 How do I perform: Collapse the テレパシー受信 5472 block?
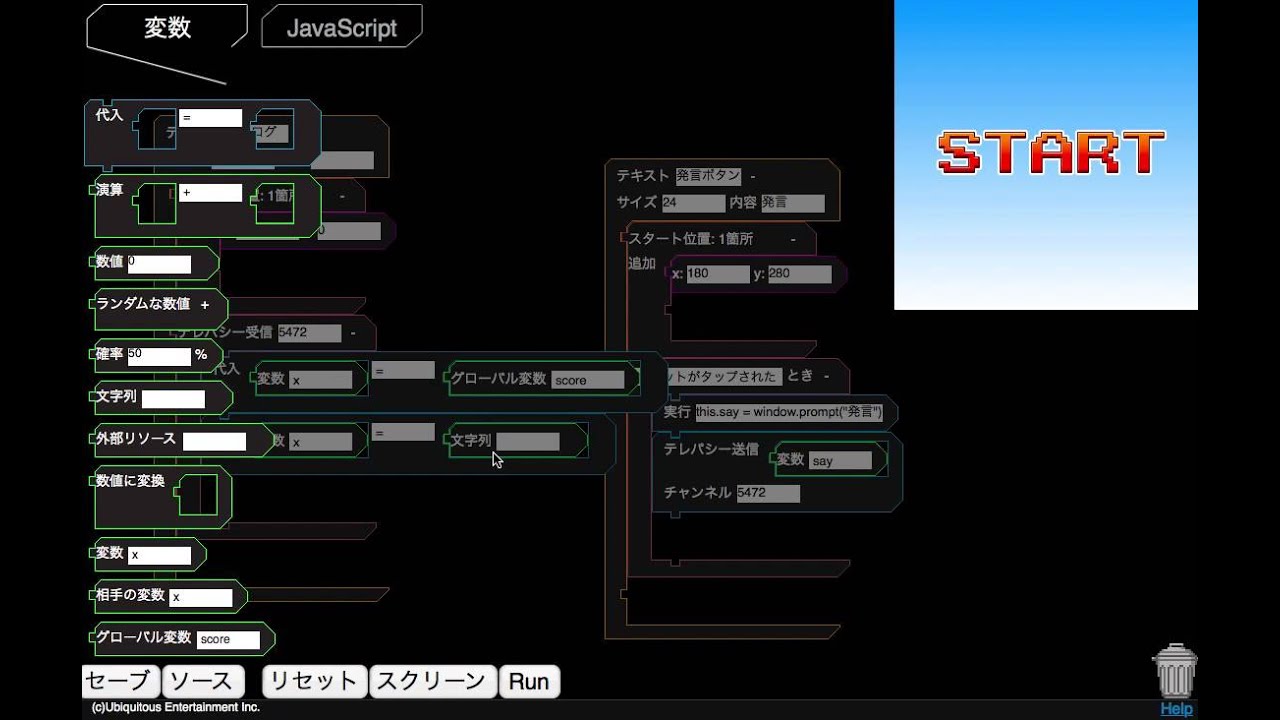[352, 333]
